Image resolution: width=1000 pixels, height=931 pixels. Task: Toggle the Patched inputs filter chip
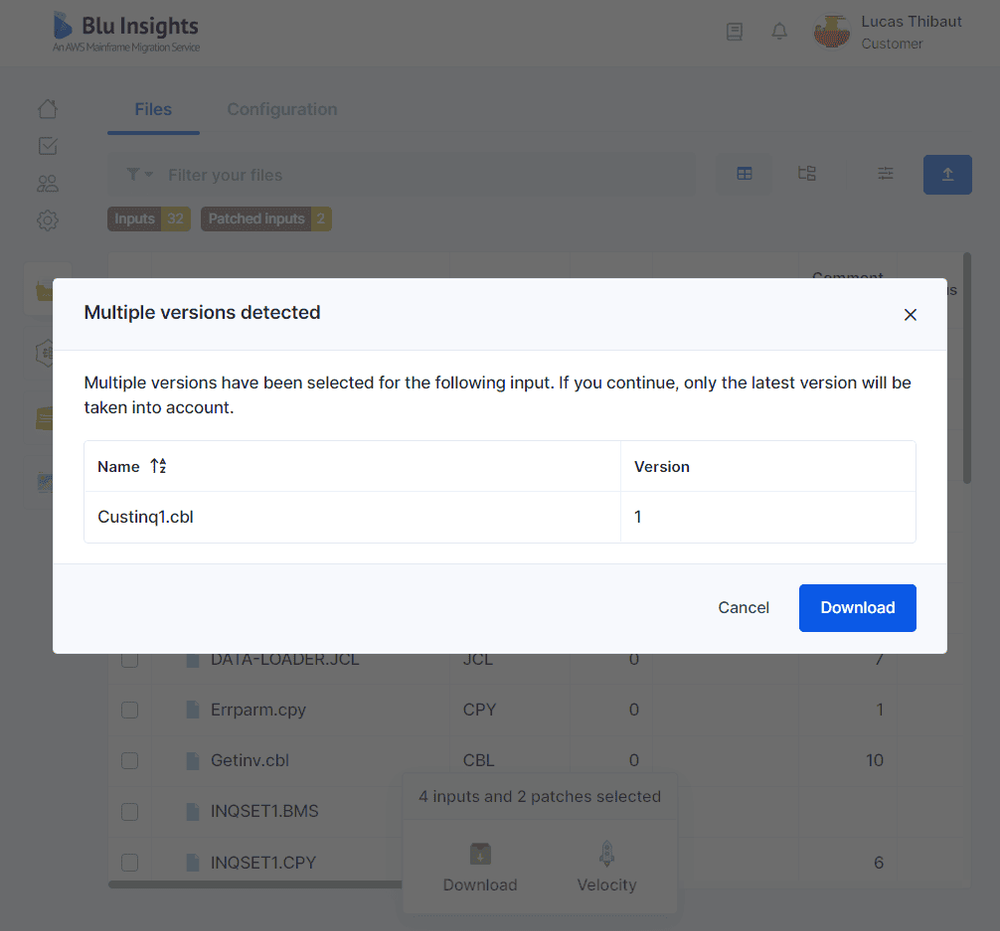266,218
